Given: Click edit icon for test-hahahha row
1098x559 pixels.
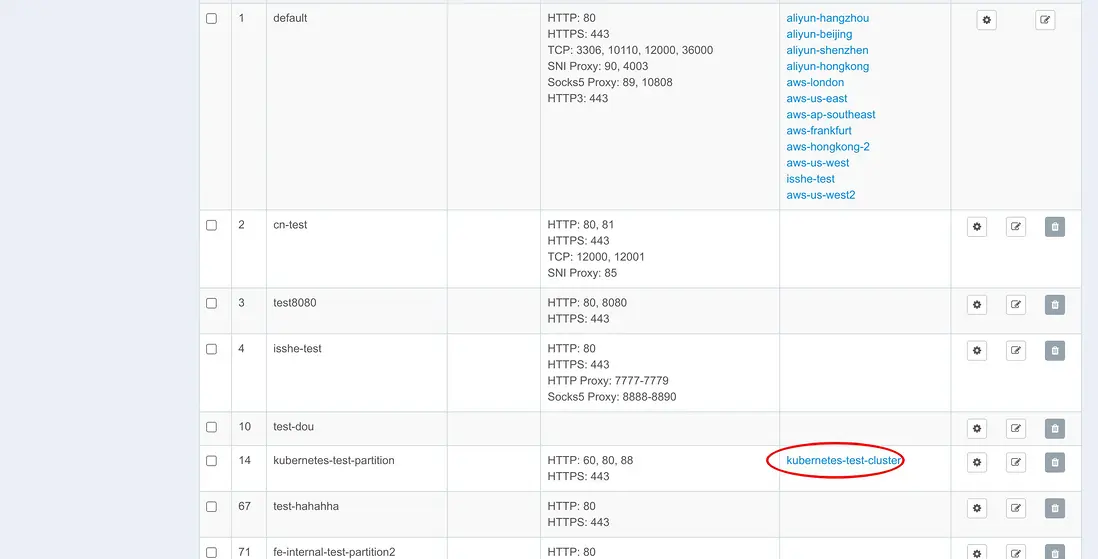Looking at the screenshot, I should click(x=1015, y=508).
